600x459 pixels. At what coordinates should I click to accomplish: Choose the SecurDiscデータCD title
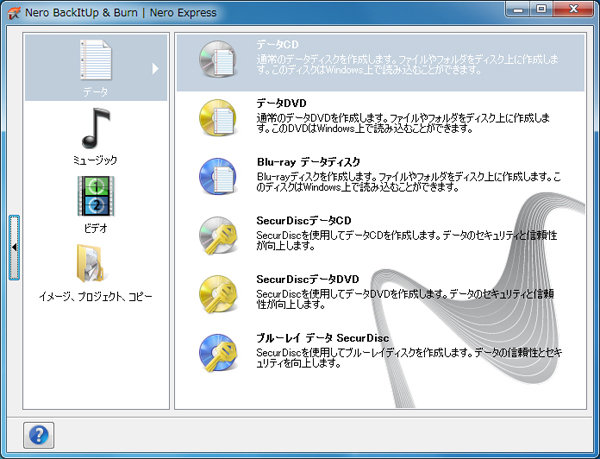click(304, 221)
